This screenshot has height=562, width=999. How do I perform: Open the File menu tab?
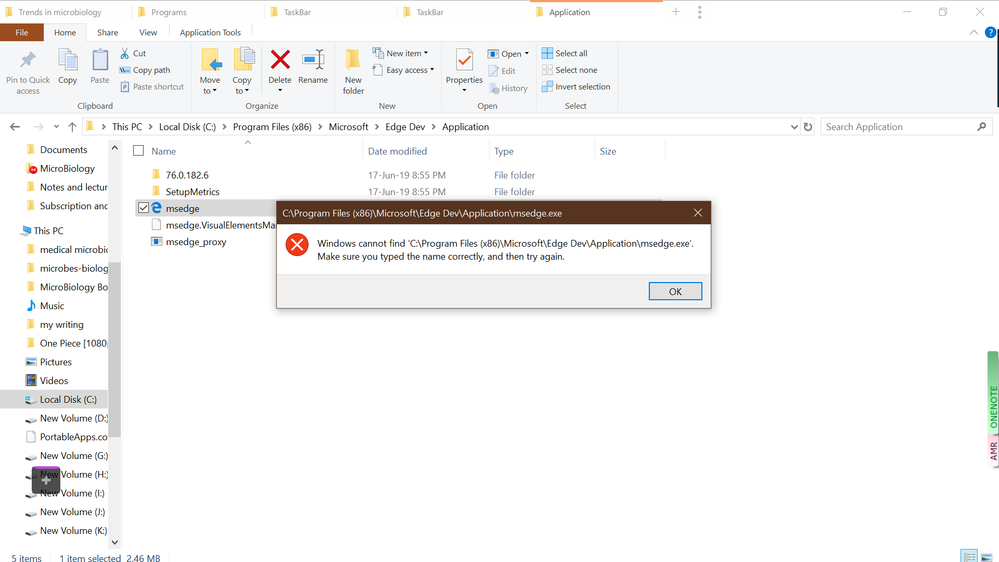point(22,32)
